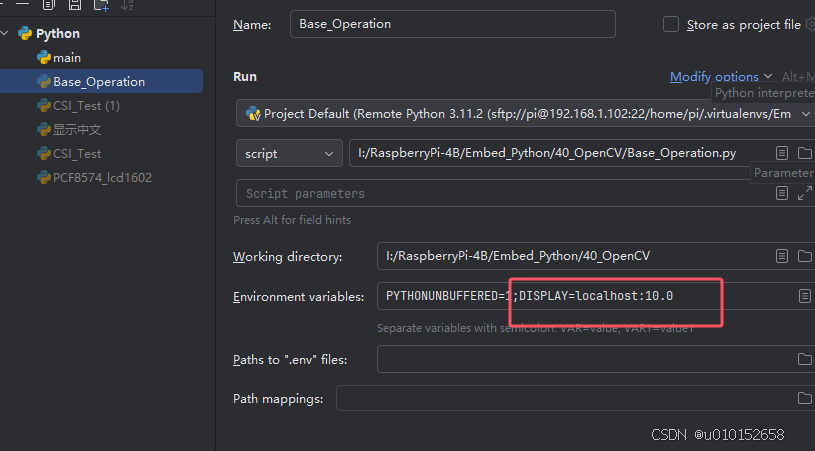
Task: Enable Store as project file
Action: coord(671,24)
